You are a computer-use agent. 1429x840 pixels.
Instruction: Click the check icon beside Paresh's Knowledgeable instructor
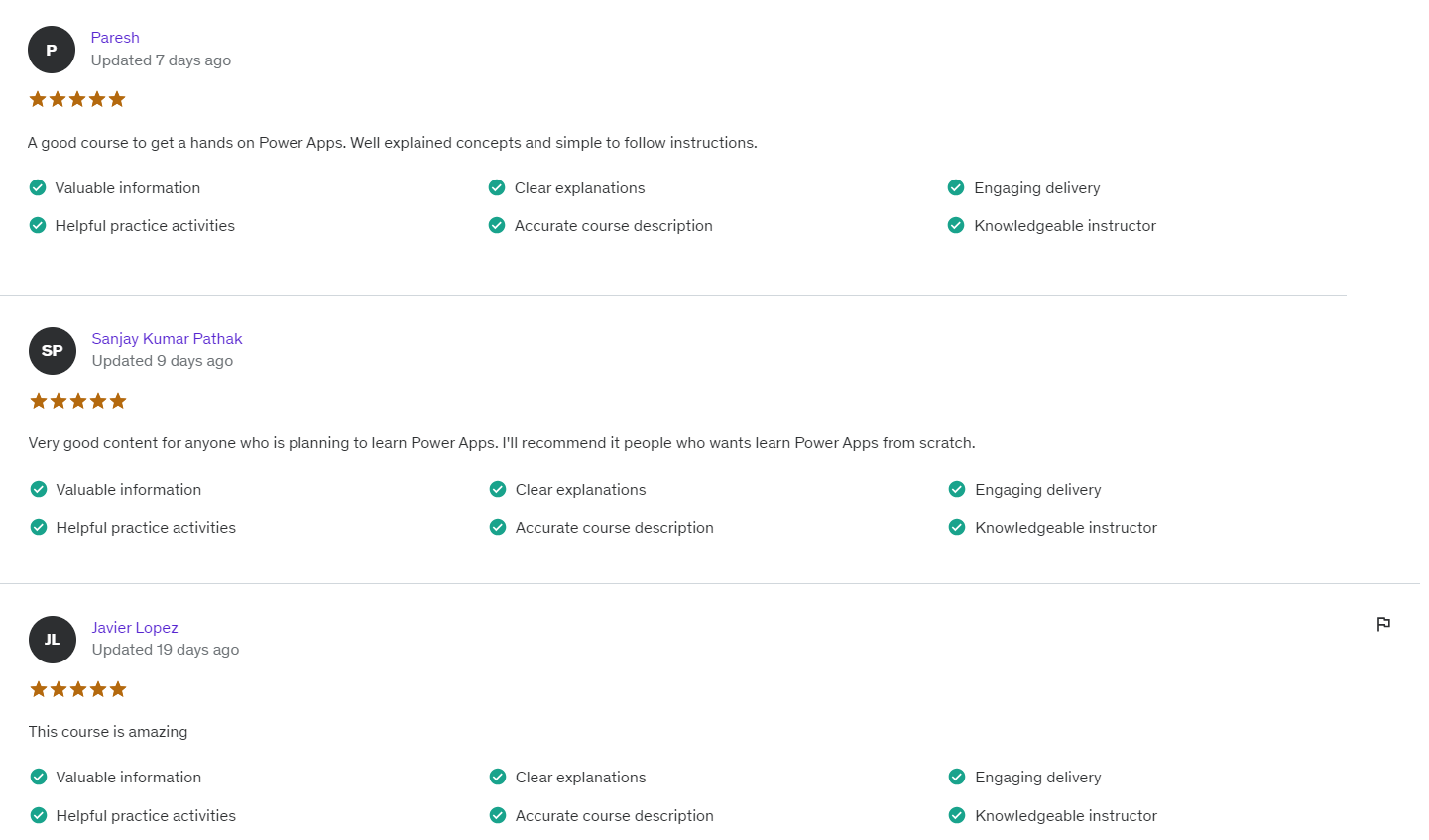[956, 225]
